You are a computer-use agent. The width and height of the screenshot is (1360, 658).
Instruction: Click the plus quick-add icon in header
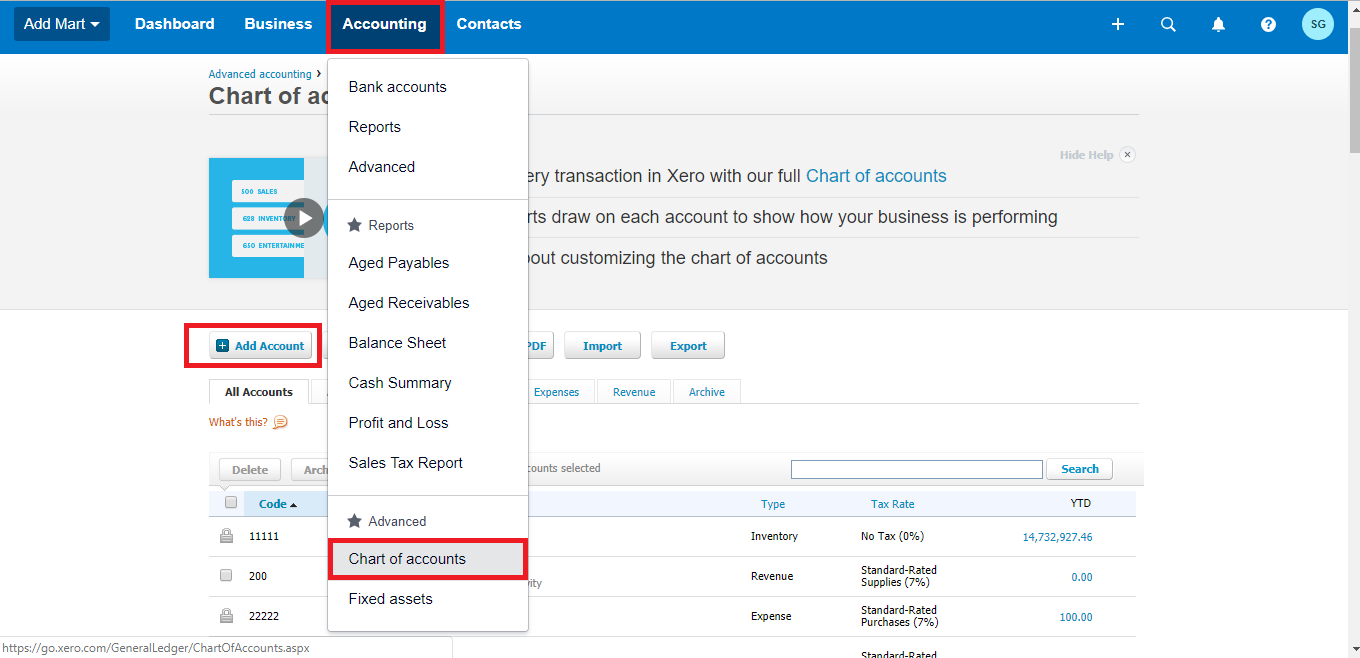click(x=1118, y=24)
